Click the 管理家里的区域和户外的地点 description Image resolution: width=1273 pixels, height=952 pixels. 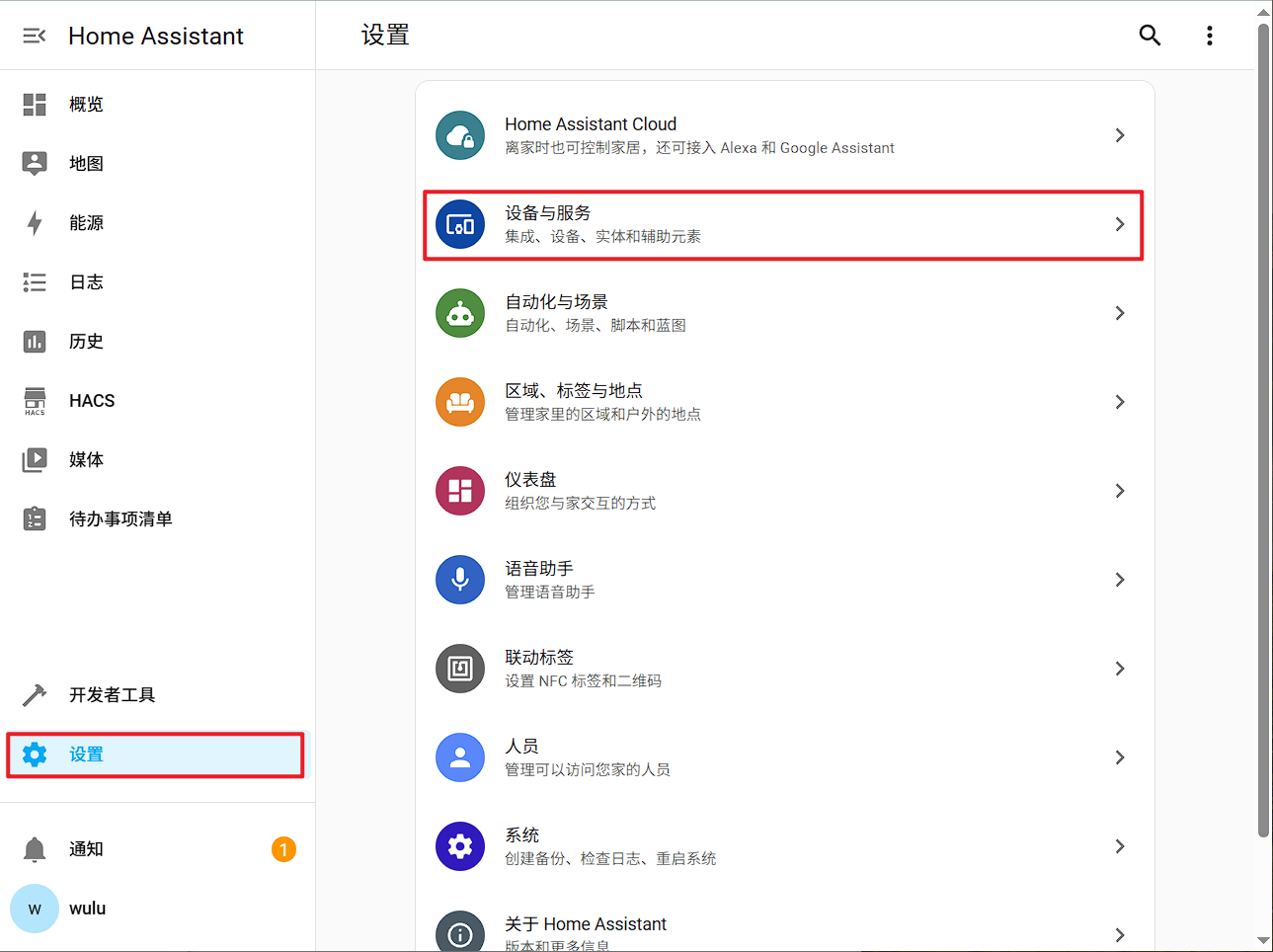coord(602,415)
